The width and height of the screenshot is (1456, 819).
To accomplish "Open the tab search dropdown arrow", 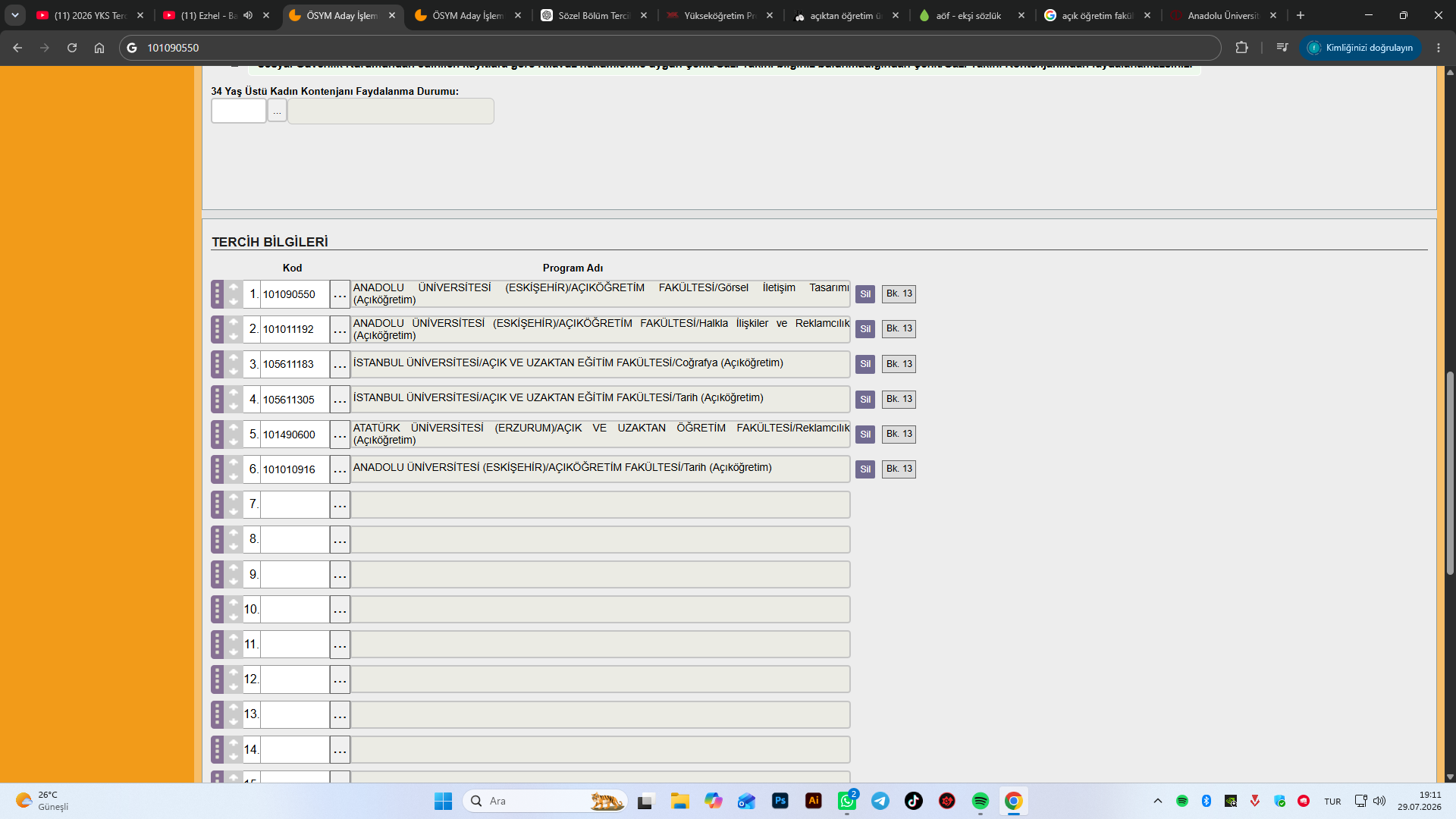I will click(14, 15).
